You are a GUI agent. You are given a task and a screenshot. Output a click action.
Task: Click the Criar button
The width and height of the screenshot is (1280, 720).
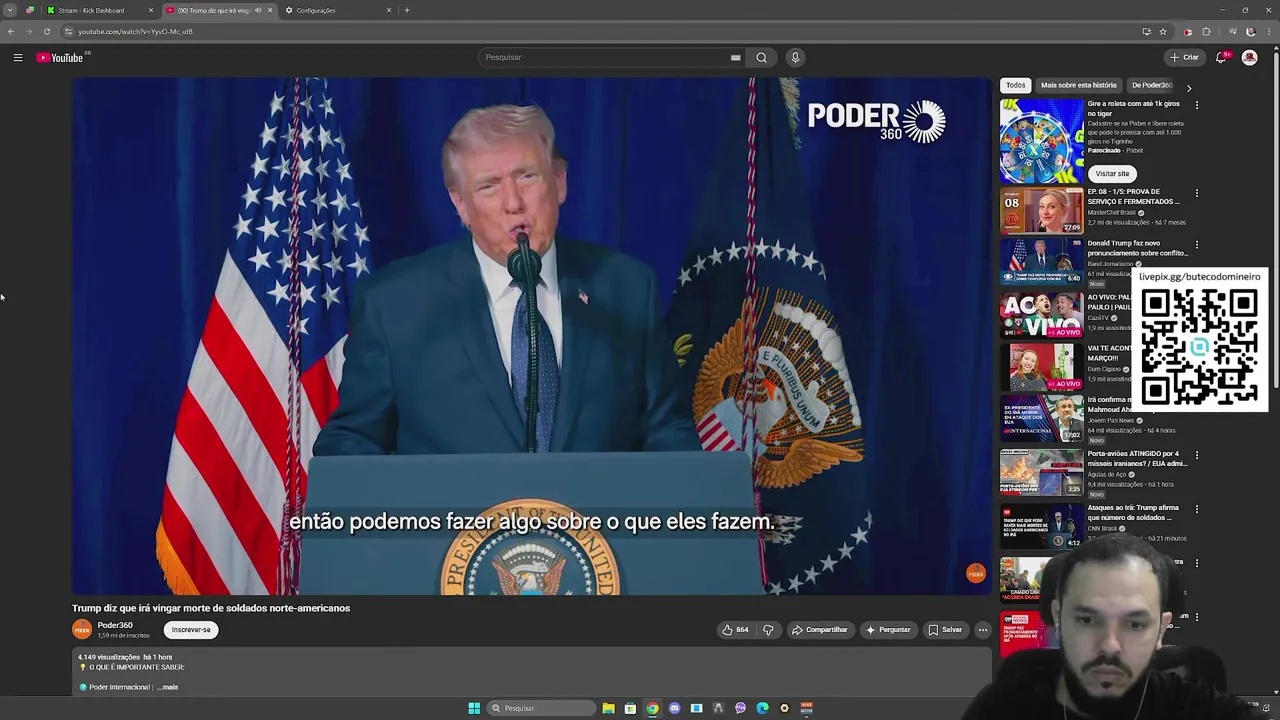pos(1185,57)
